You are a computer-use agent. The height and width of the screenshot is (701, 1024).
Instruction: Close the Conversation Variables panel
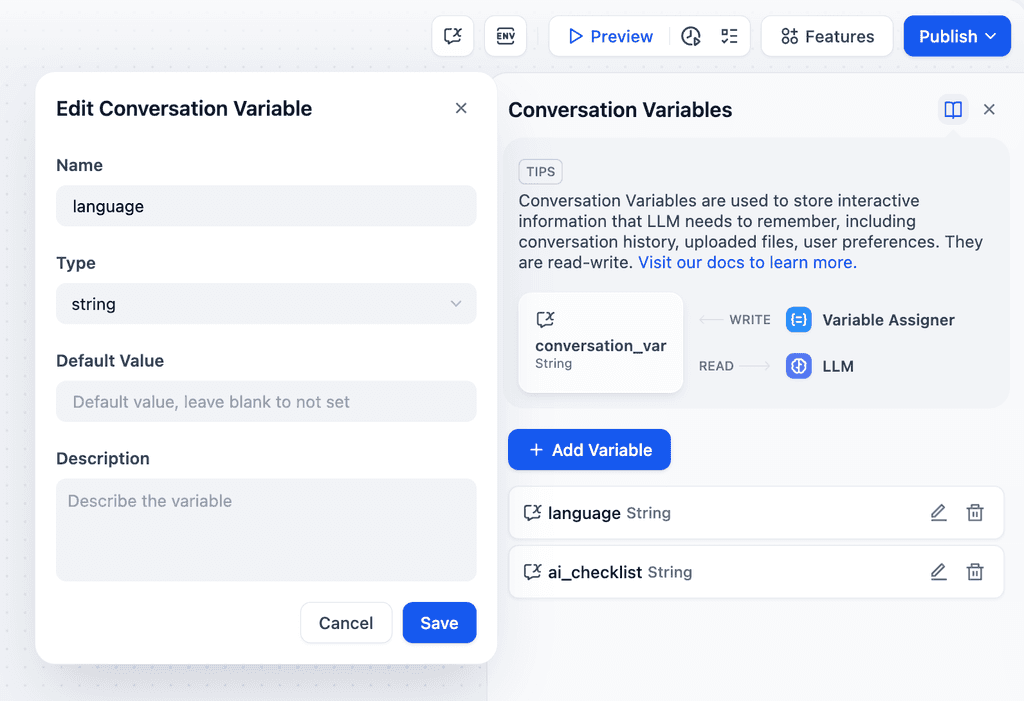[989, 109]
